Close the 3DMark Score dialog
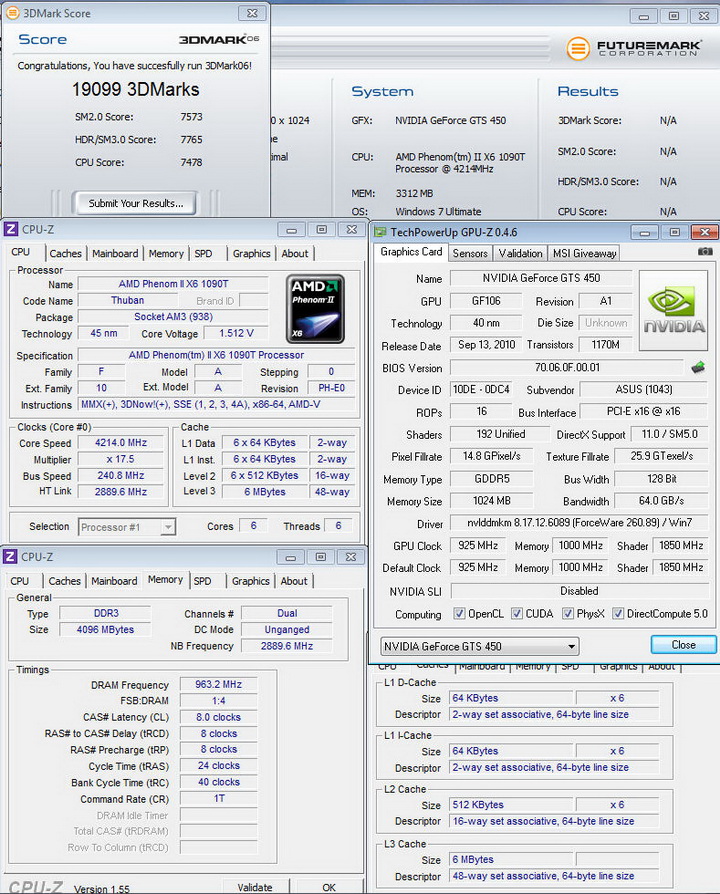The image size is (720, 894). pos(252,13)
